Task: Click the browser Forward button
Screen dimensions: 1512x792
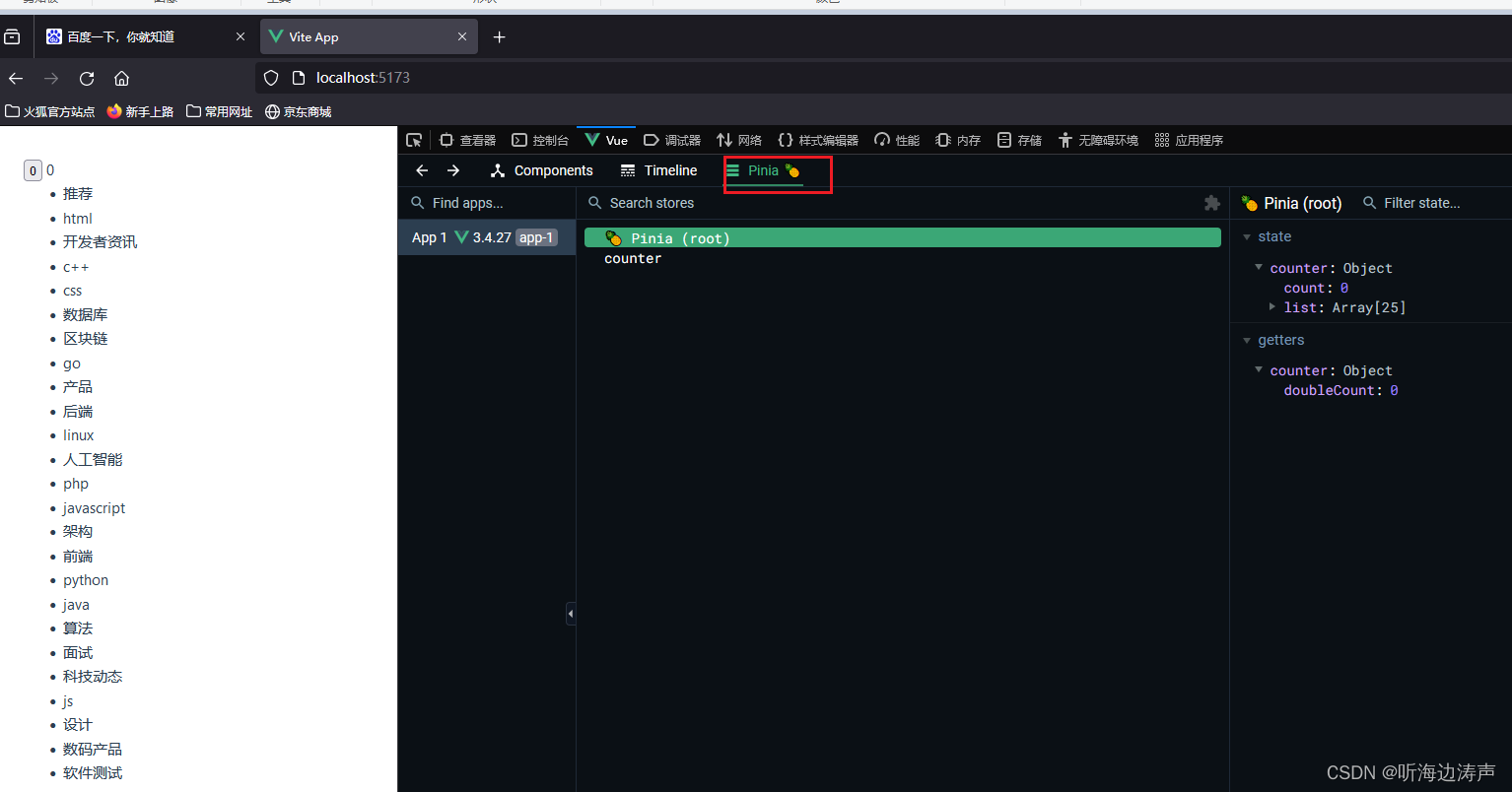Action: coord(51,78)
